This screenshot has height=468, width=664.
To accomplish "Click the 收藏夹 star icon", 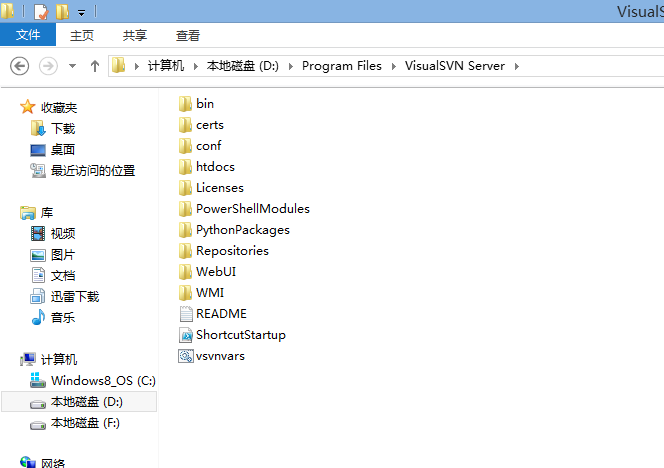I will pyautogui.click(x=28, y=107).
